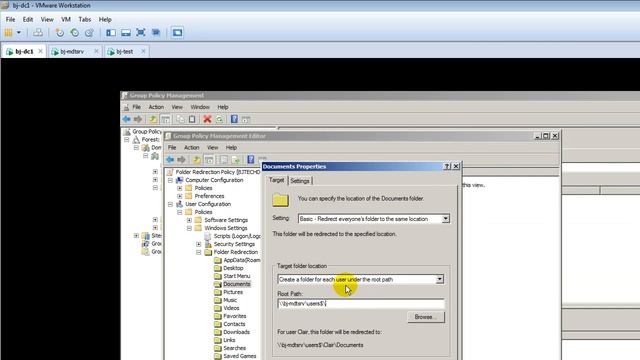Open the snapshot manager icon
This screenshot has width=640, height=360.
click(89, 33)
